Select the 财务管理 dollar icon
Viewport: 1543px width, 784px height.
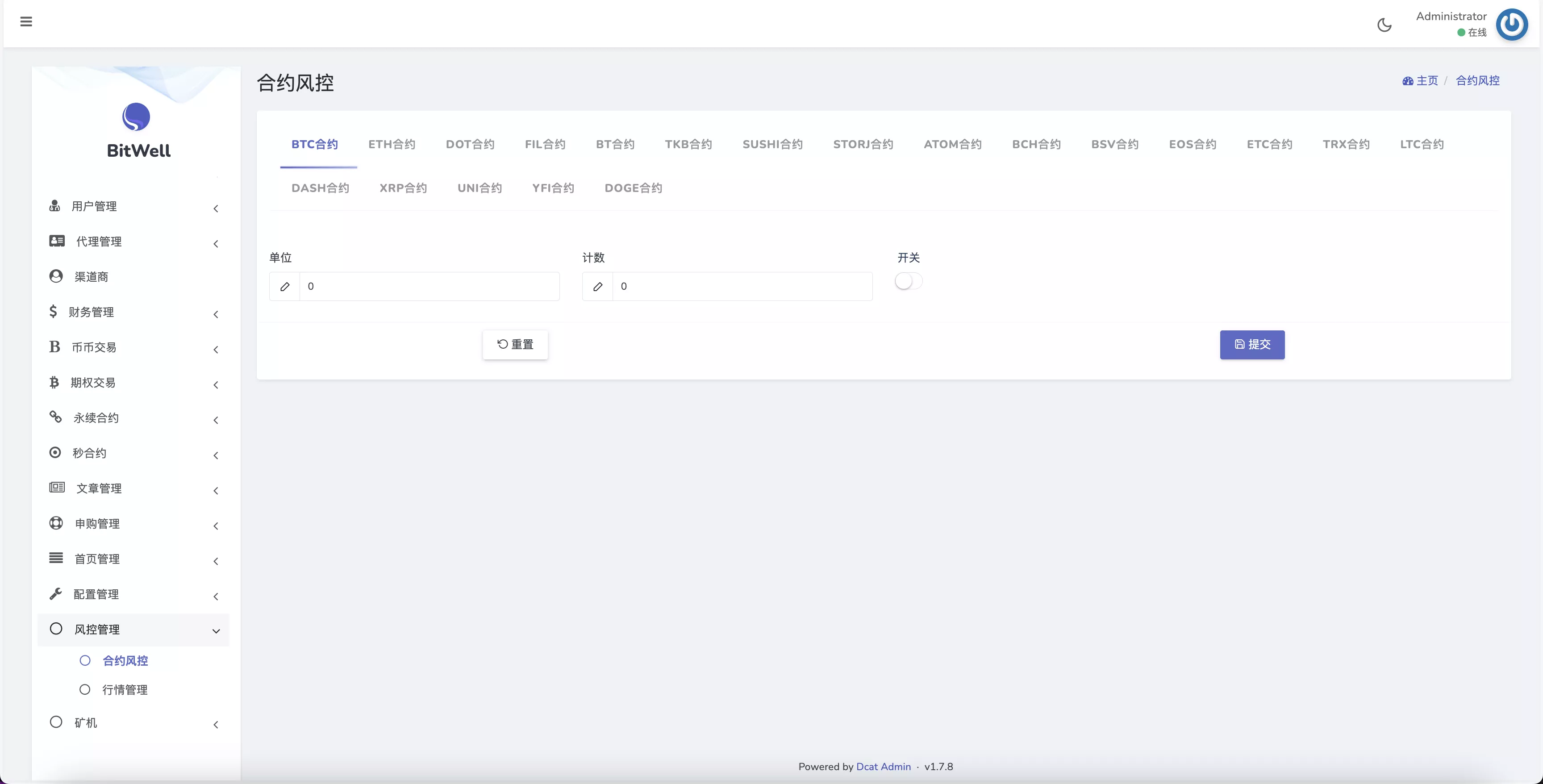pos(53,312)
